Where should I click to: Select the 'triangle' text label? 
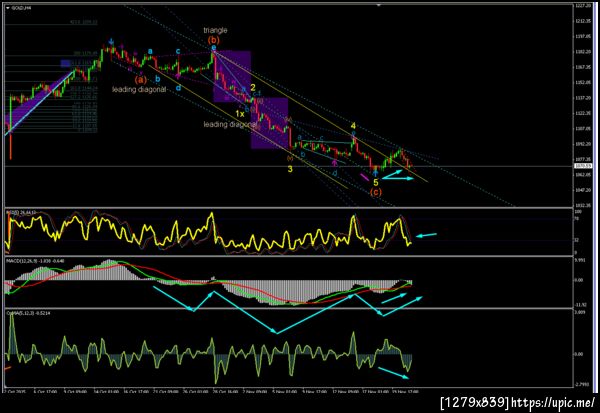215,30
